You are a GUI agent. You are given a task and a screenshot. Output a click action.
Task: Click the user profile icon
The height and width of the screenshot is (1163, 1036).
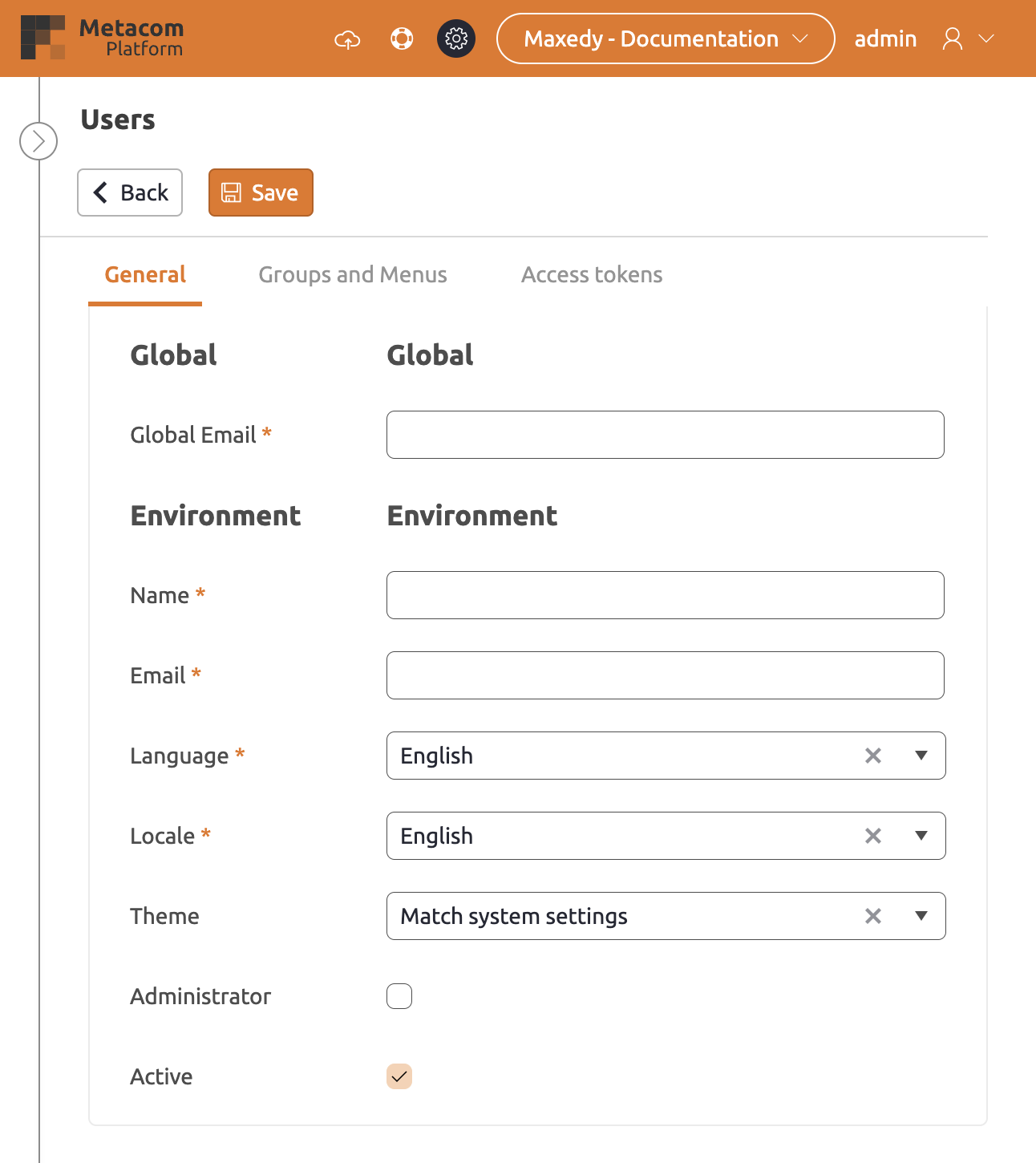(953, 38)
